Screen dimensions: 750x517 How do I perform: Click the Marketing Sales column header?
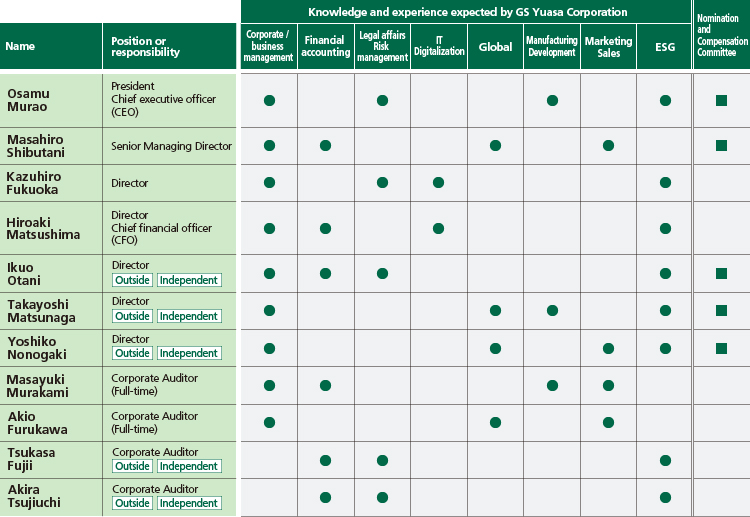pos(608,46)
